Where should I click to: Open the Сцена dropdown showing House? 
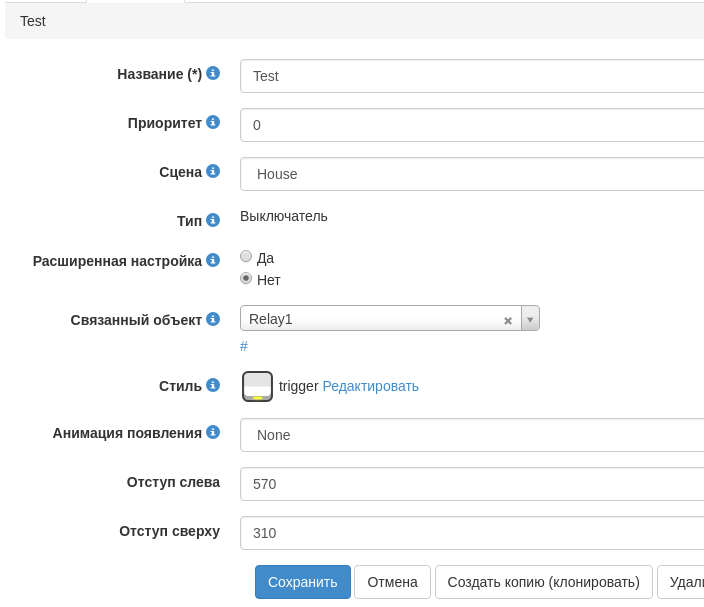click(472, 174)
